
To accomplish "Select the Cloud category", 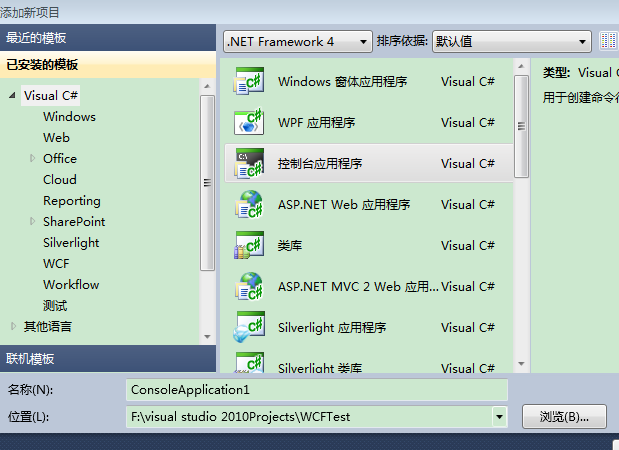I will [60, 179].
